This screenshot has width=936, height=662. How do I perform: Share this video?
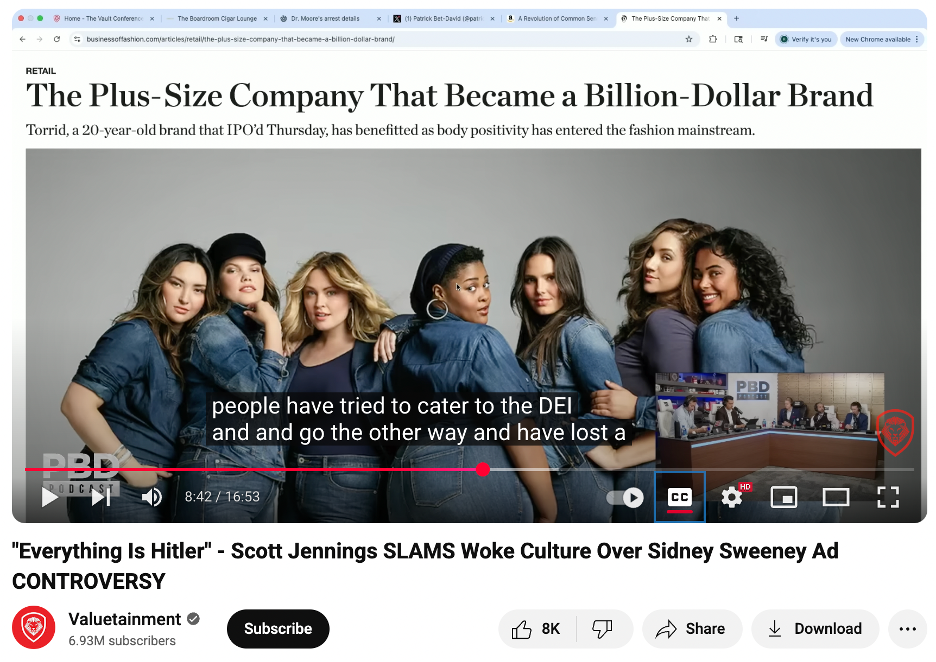(x=691, y=629)
